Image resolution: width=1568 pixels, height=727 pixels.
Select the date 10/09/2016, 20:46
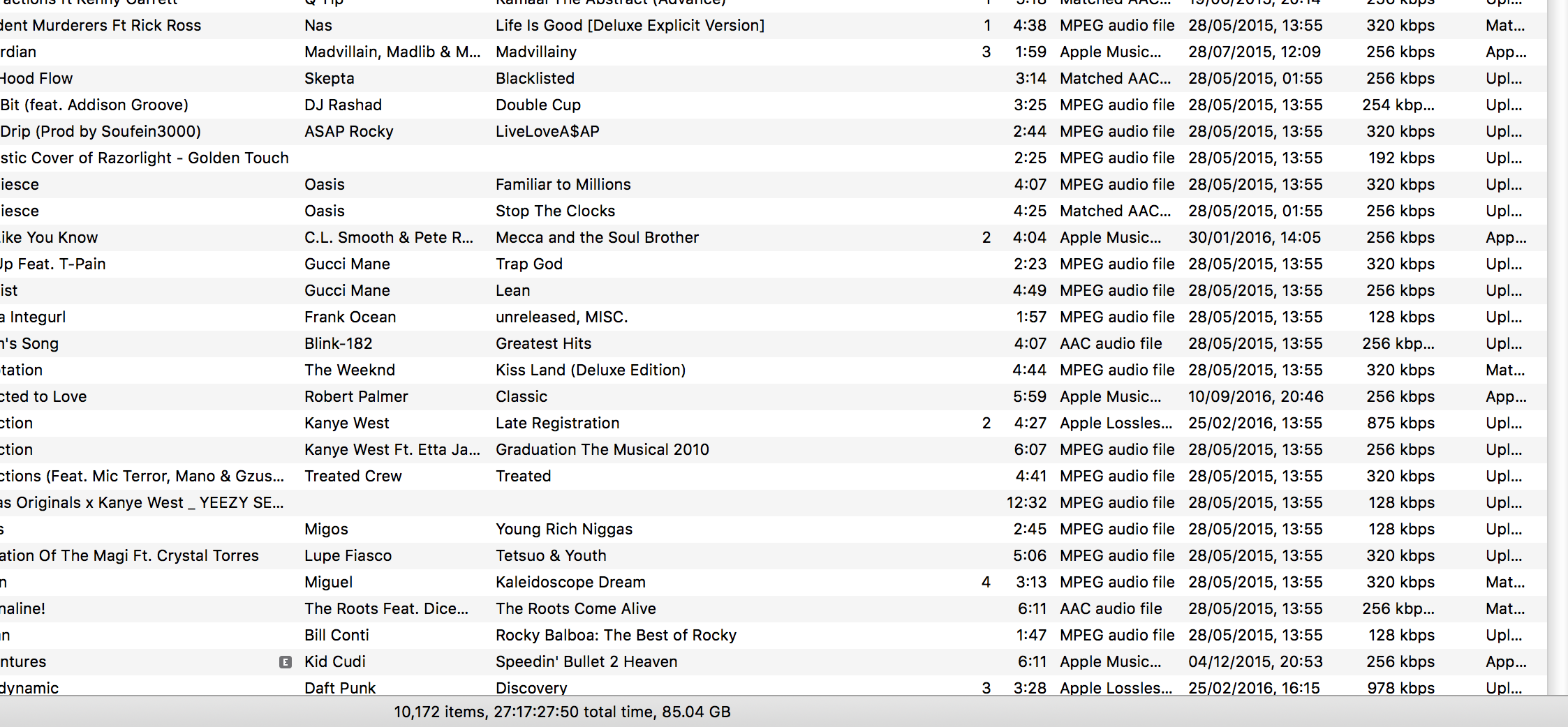(1256, 397)
